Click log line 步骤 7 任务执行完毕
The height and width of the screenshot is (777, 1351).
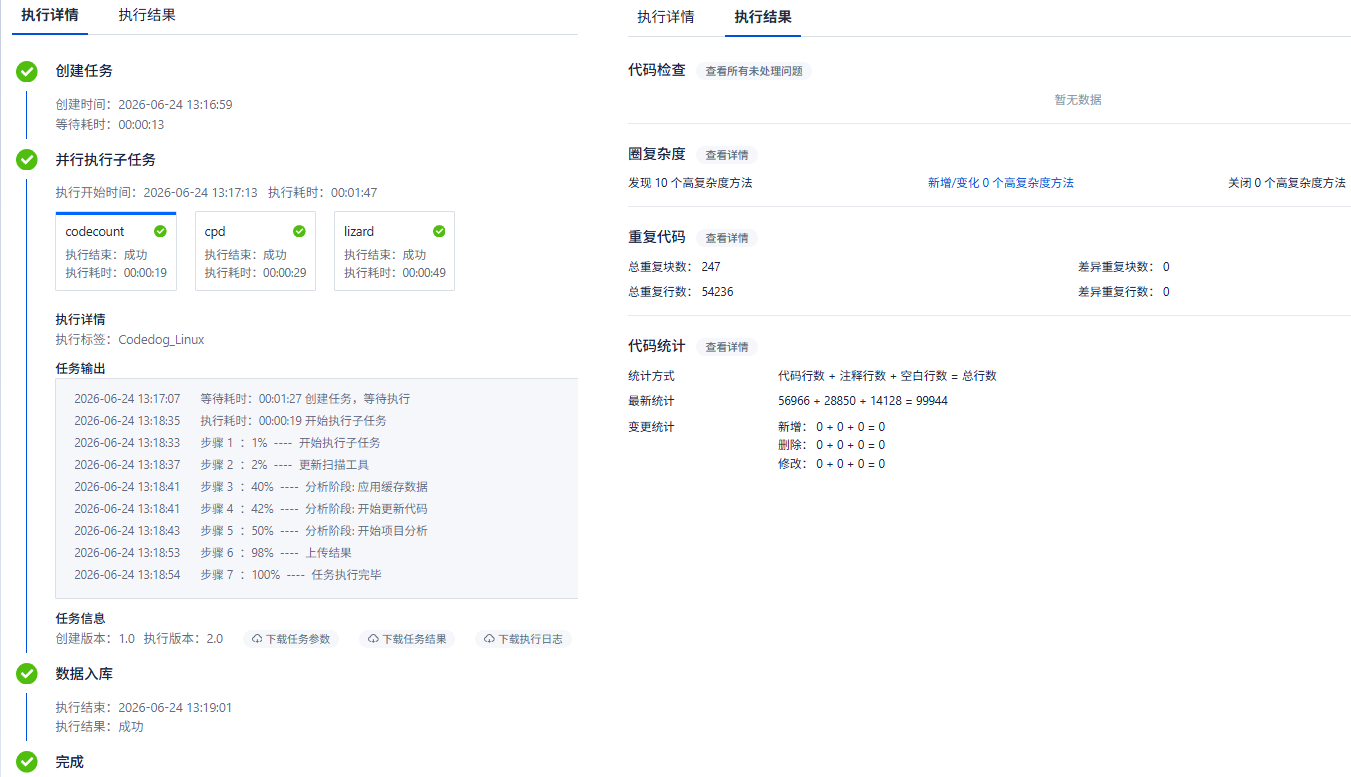point(228,575)
